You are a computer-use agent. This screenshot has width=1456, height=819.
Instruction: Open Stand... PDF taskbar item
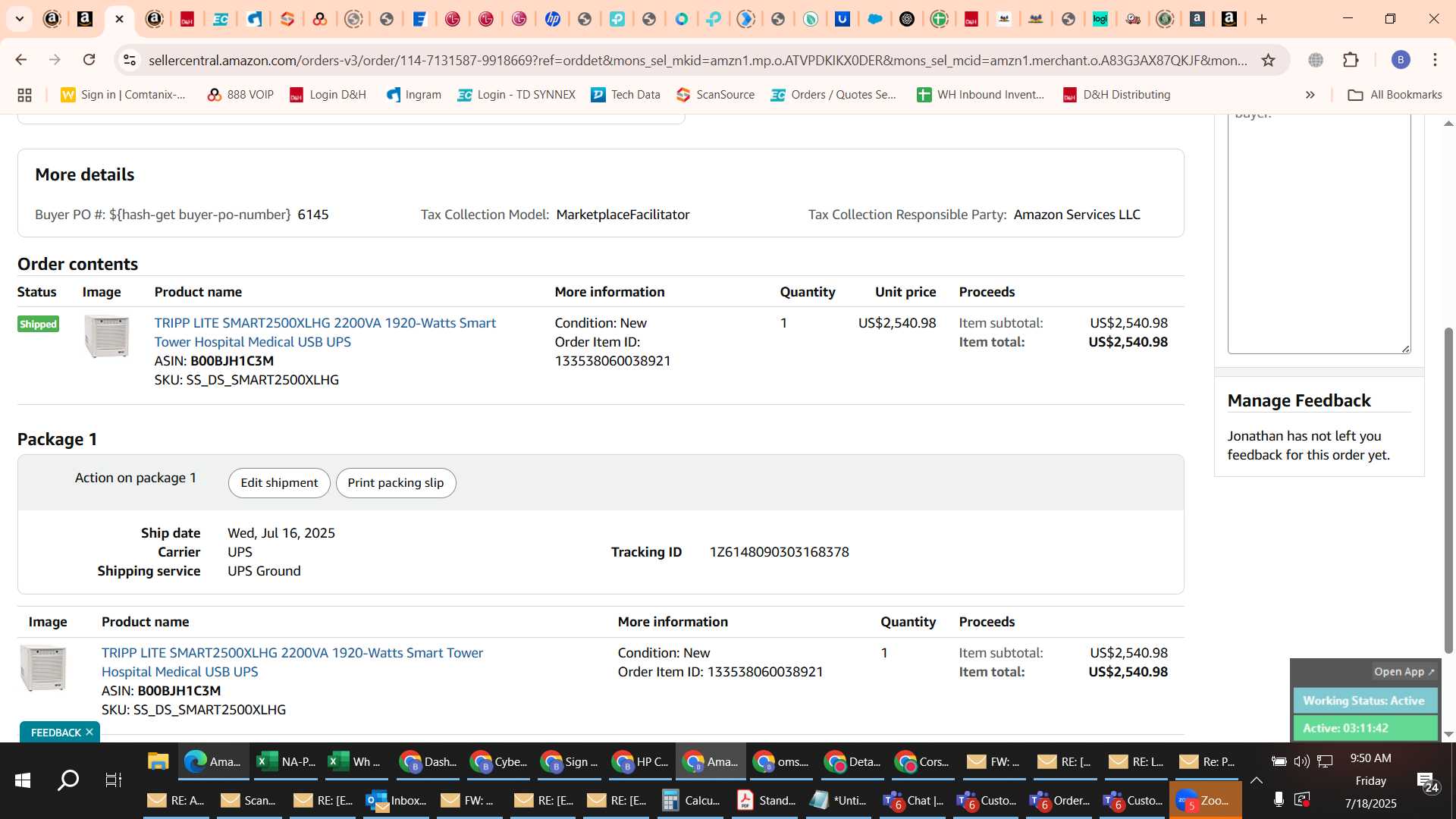[x=767, y=800]
